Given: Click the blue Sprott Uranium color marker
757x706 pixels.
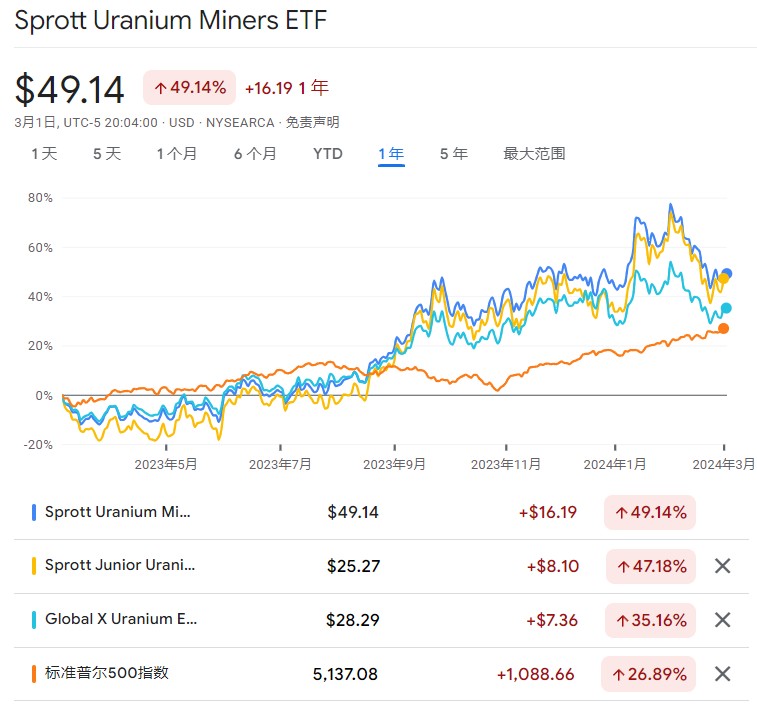Looking at the screenshot, I should pos(35,512).
